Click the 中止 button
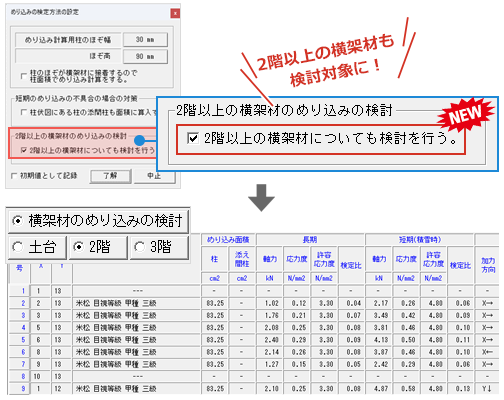 point(154,176)
